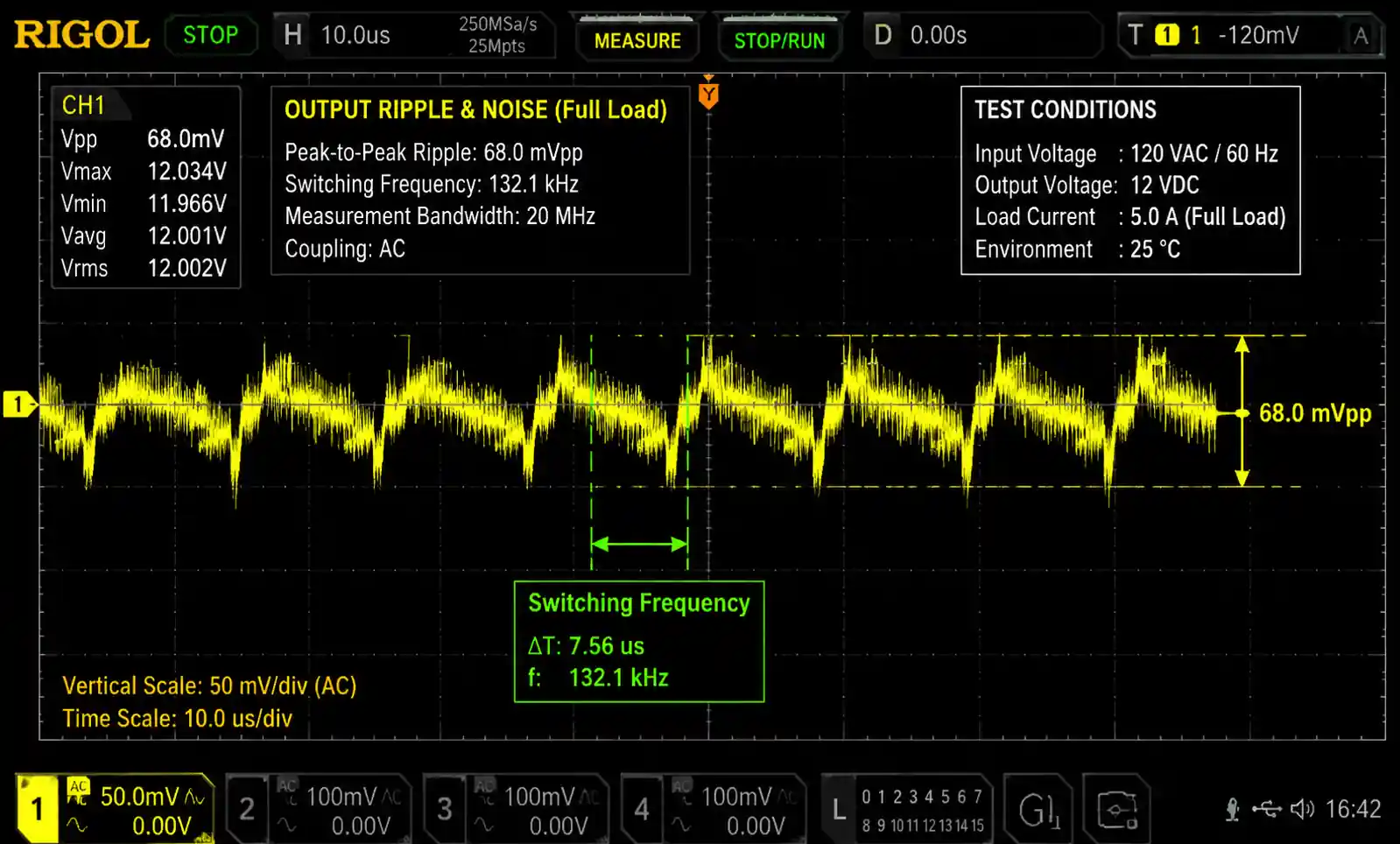The height and width of the screenshot is (844, 1400).
Task: Click the Vertical Scale: 50 mV/div label
Action: 209,686
